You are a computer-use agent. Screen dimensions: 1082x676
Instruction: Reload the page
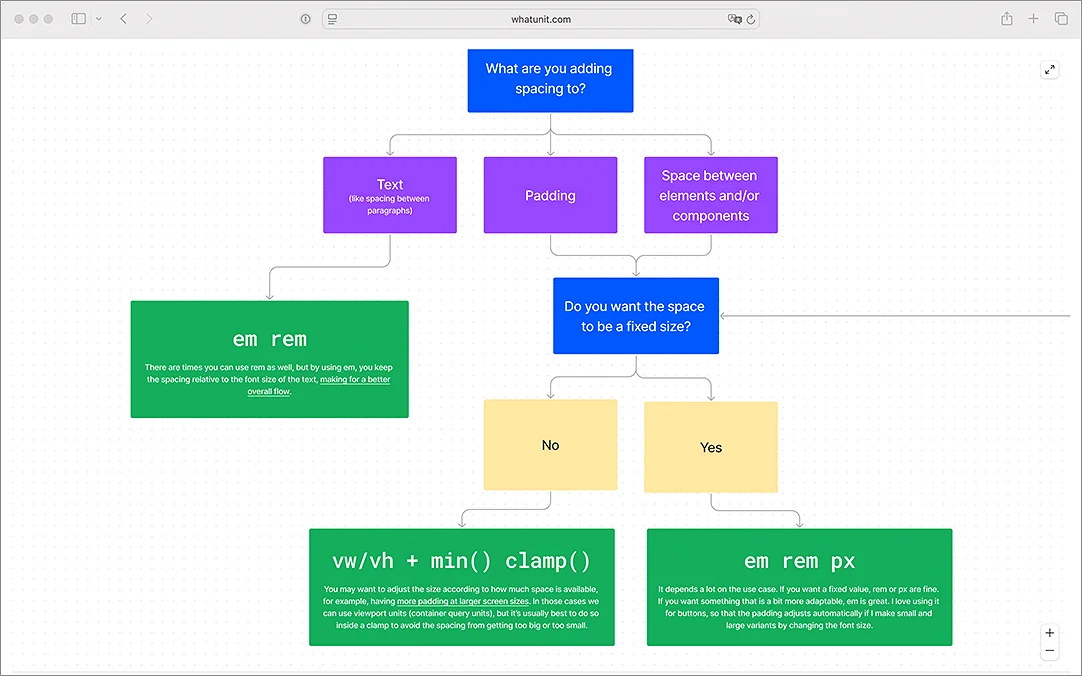coord(751,19)
